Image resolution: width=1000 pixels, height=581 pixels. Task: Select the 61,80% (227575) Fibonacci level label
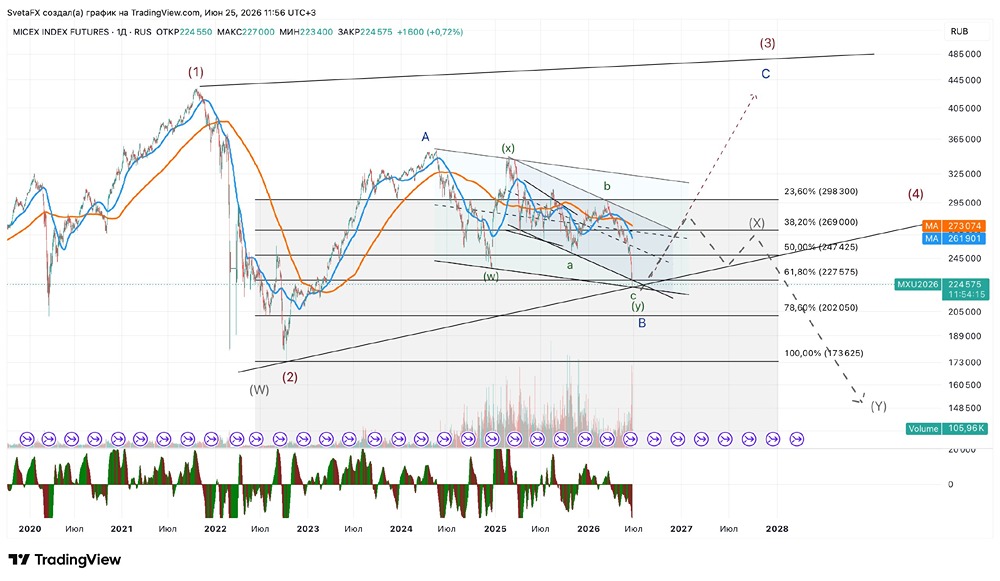[821, 272]
